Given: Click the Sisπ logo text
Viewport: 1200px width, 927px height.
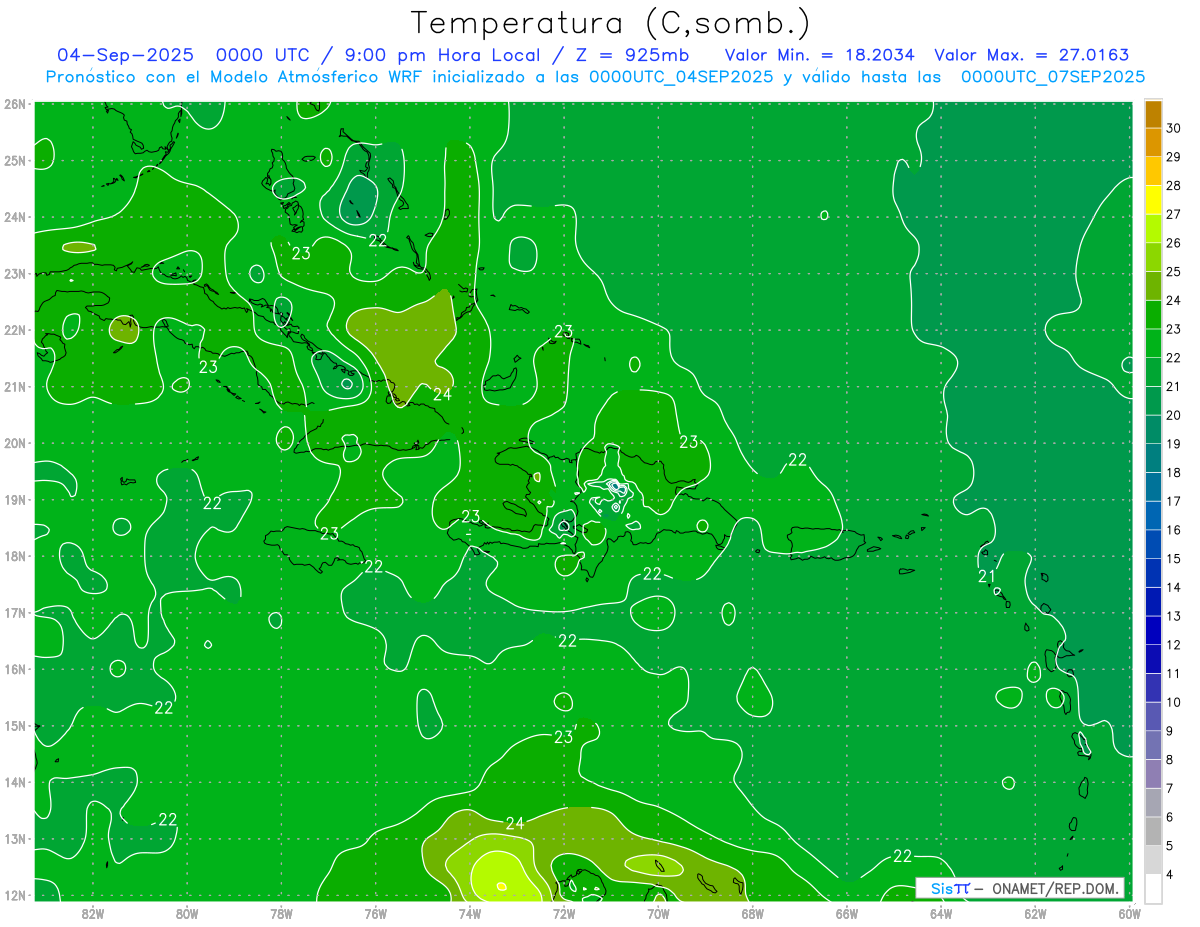Looking at the screenshot, I should (x=949, y=888).
